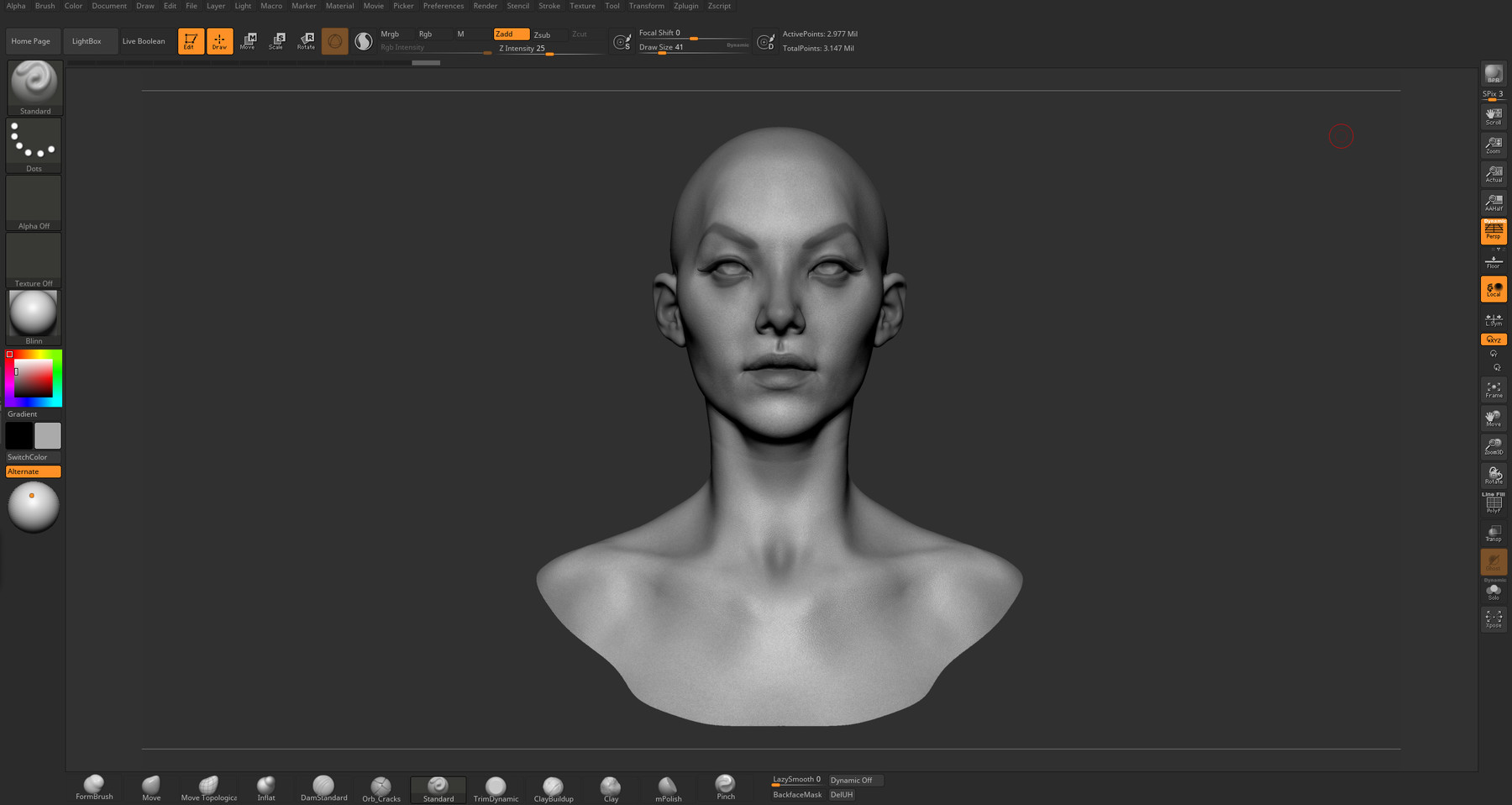Pick a color from the gradient swatch
Viewport: 1512px width, 805px height.
coord(34,376)
